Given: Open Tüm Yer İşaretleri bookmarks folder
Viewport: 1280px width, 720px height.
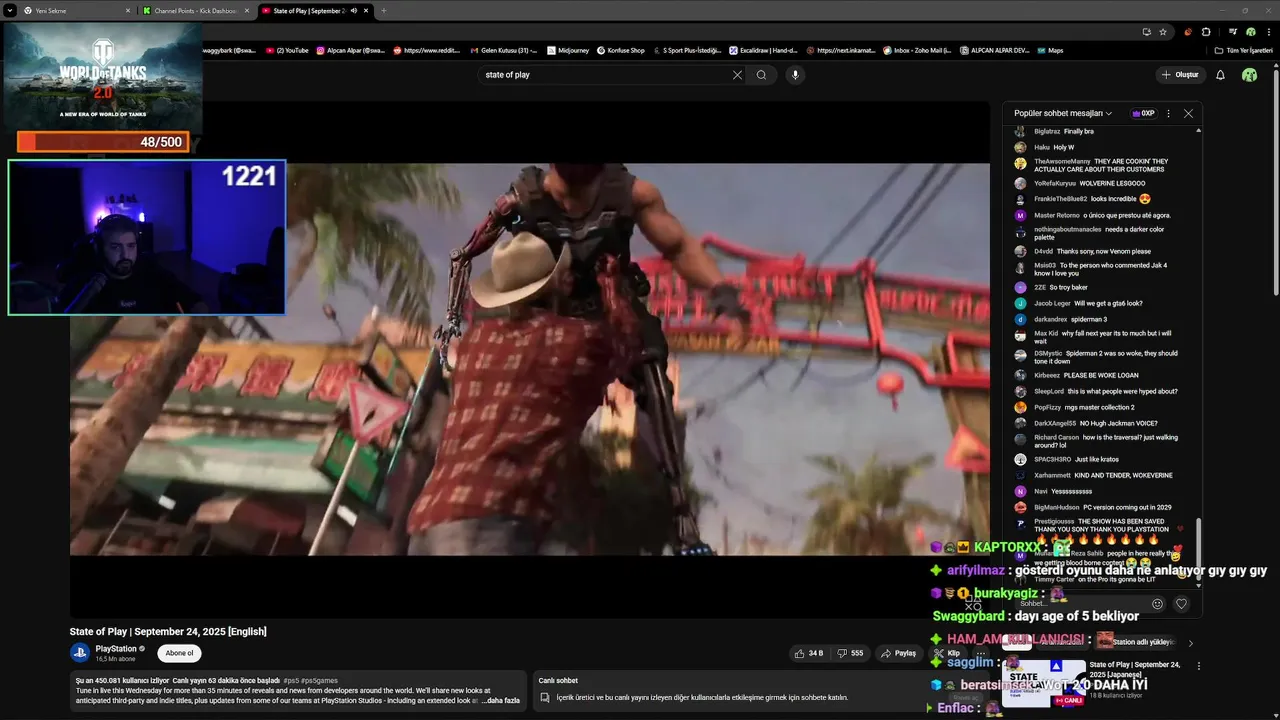Looking at the screenshot, I should [x=1246, y=50].
